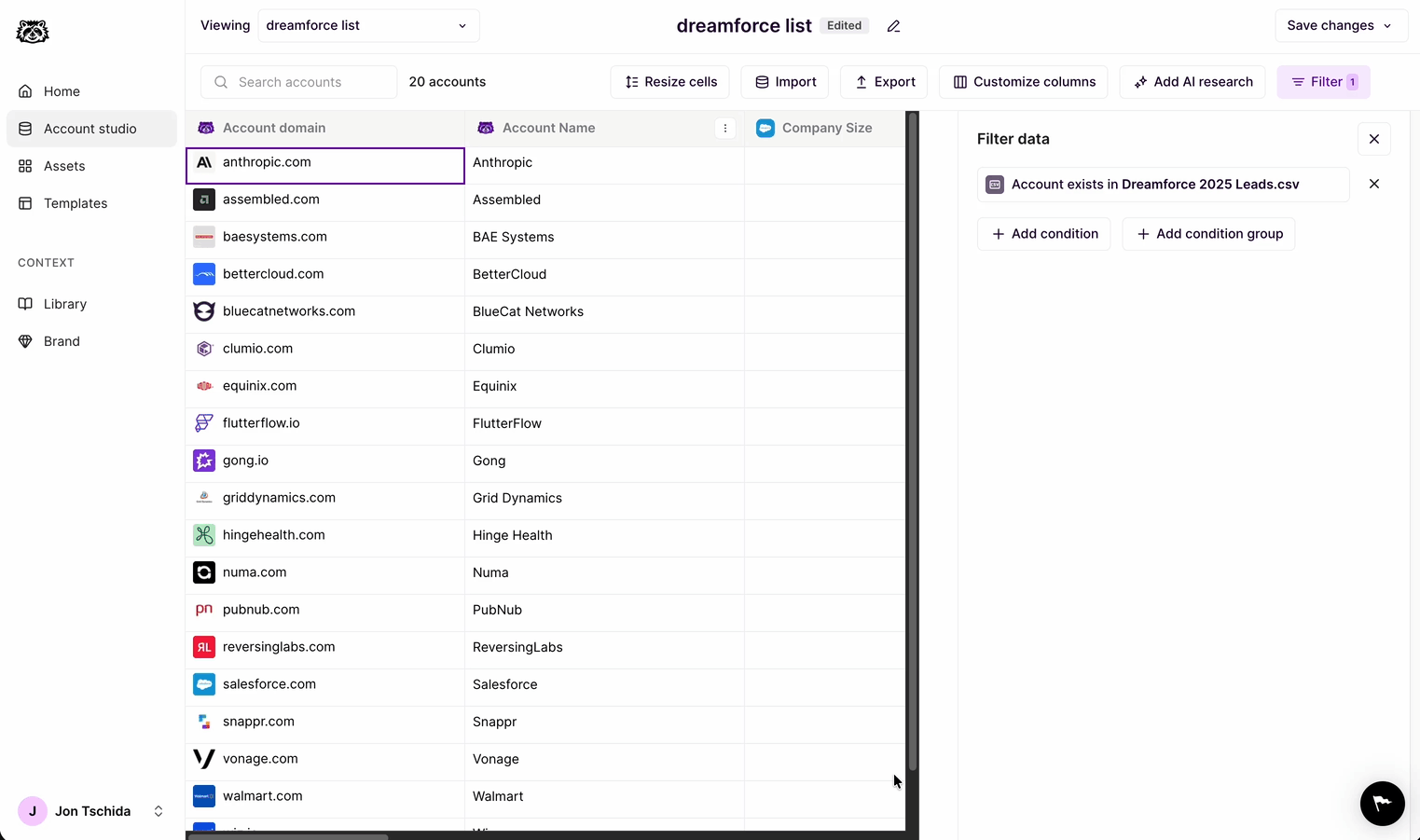Click the Export button

tap(884, 82)
